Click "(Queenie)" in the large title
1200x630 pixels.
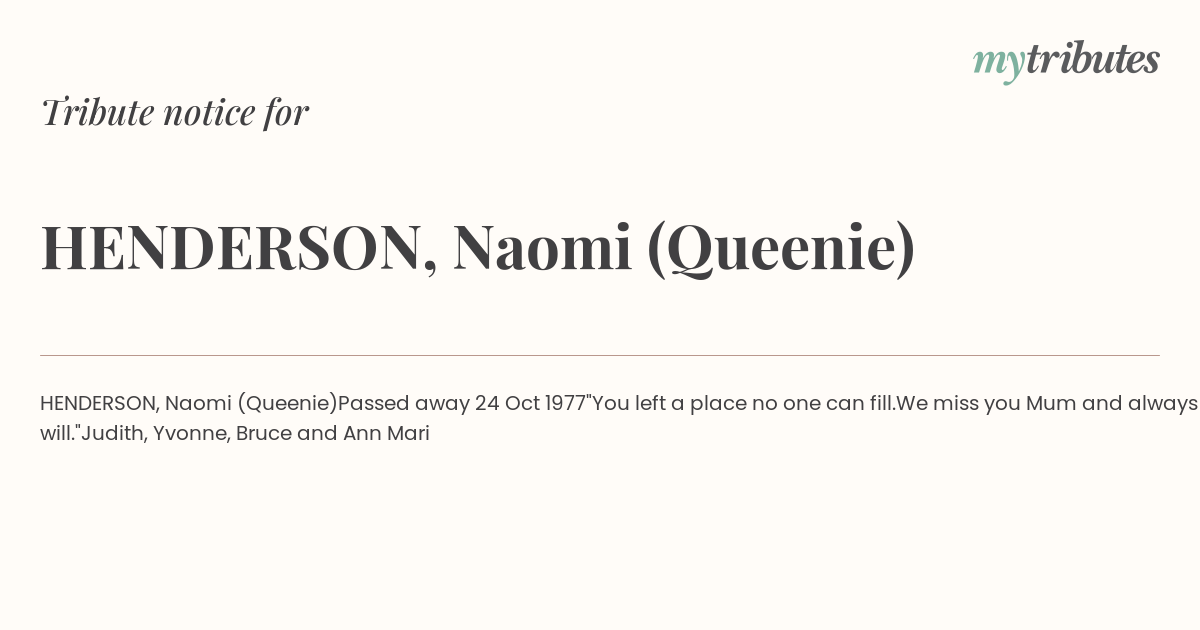click(x=781, y=248)
